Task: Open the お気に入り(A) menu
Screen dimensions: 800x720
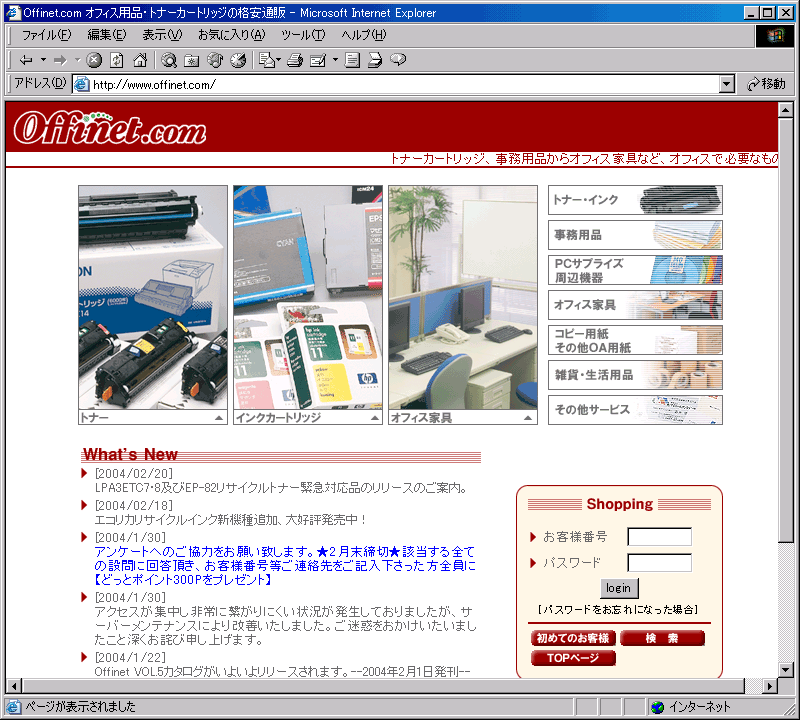Action: click(x=232, y=35)
